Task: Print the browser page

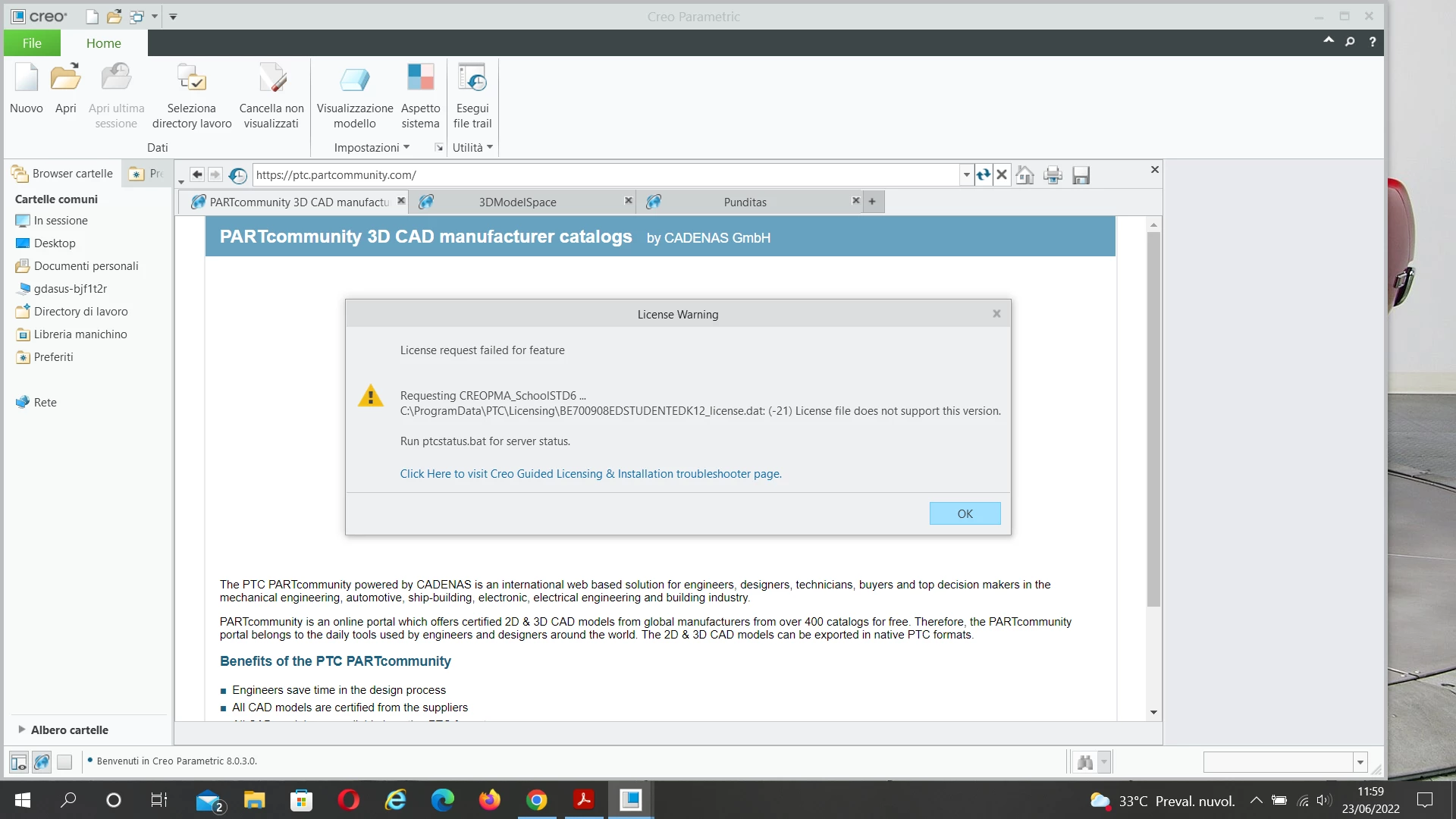Action: tap(1053, 175)
